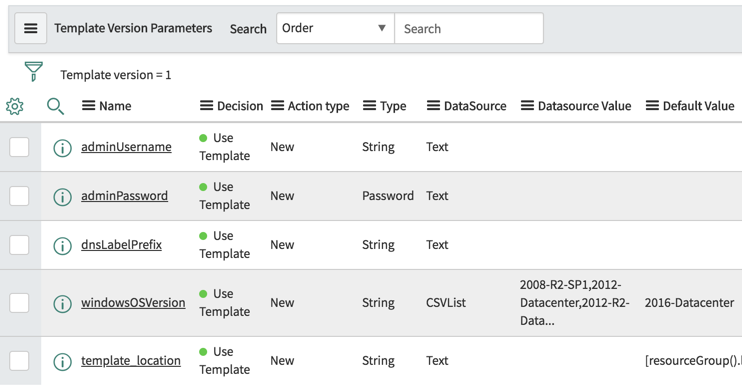This screenshot has height=385, width=742.
Task: Select the adminPassword row checkbox
Action: (x=19, y=196)
